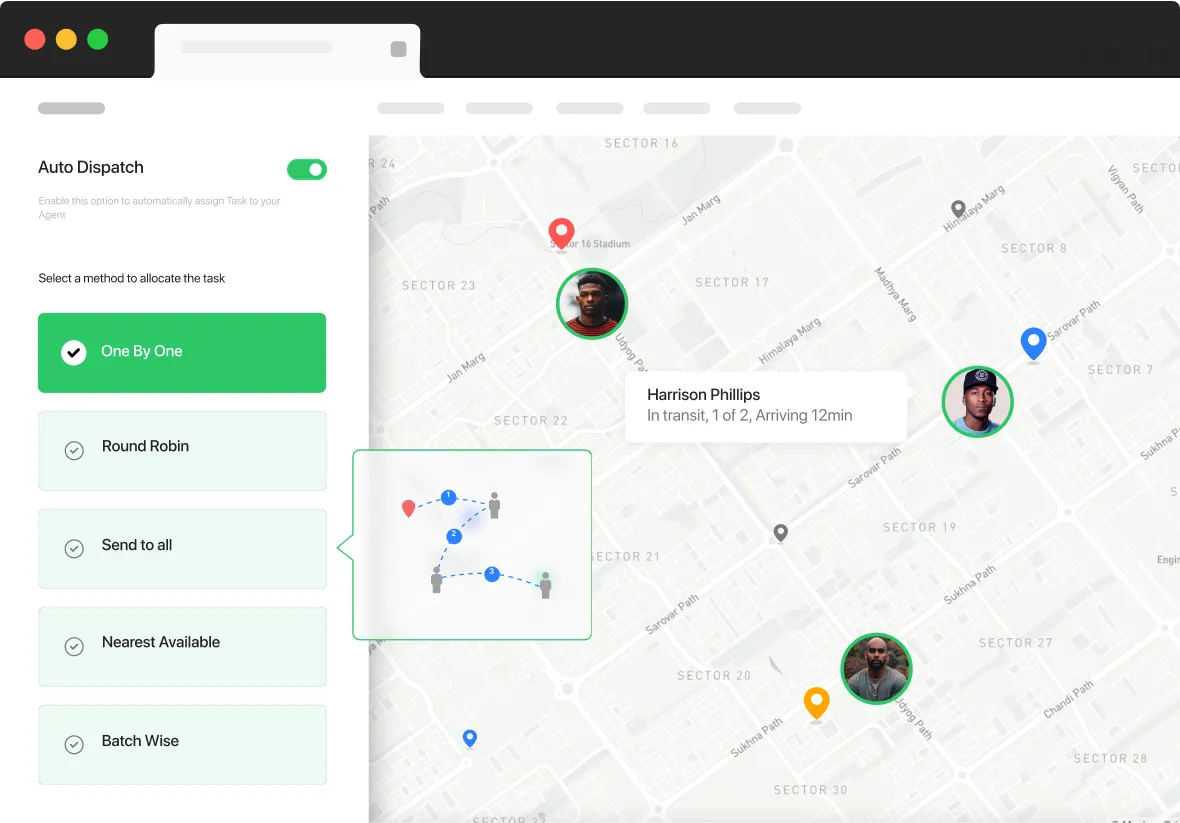Click the 'Auto Dispatch' heading text
Viewport: 1180px width, 823px height.
[91, 167]
